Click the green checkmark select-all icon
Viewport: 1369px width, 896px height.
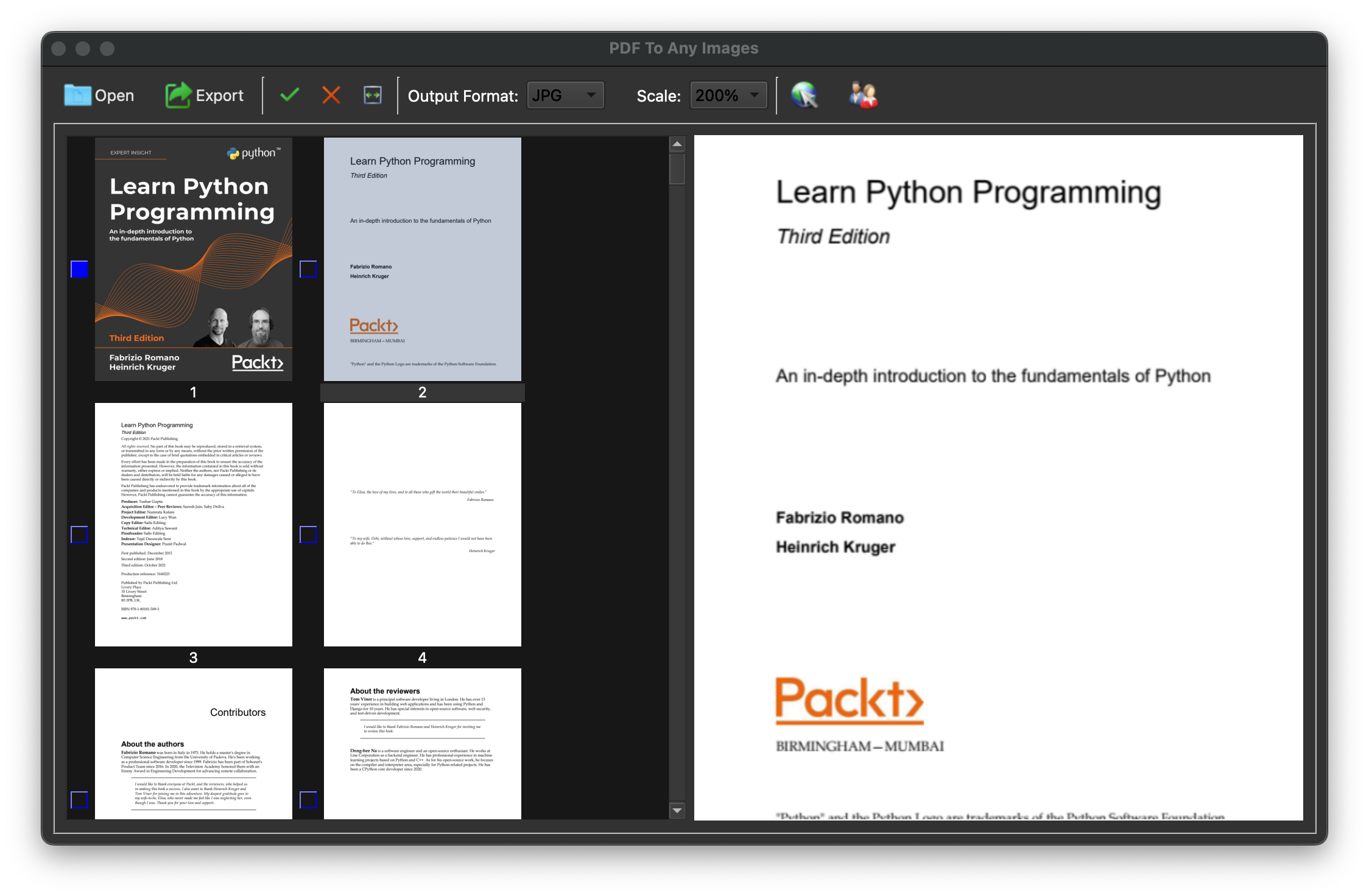point(289,95)
